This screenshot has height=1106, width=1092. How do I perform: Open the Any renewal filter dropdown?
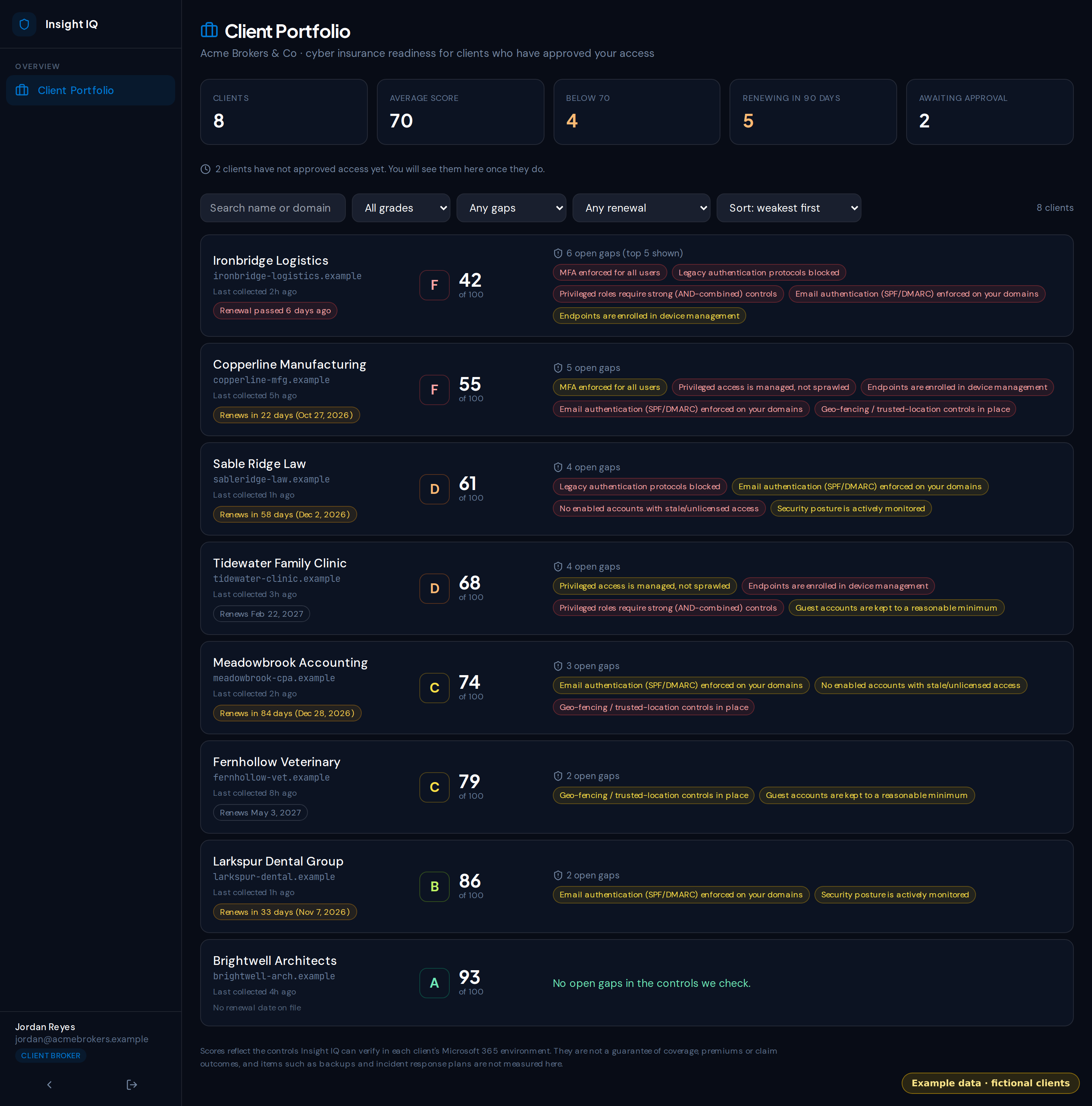(x=641, y=208)
